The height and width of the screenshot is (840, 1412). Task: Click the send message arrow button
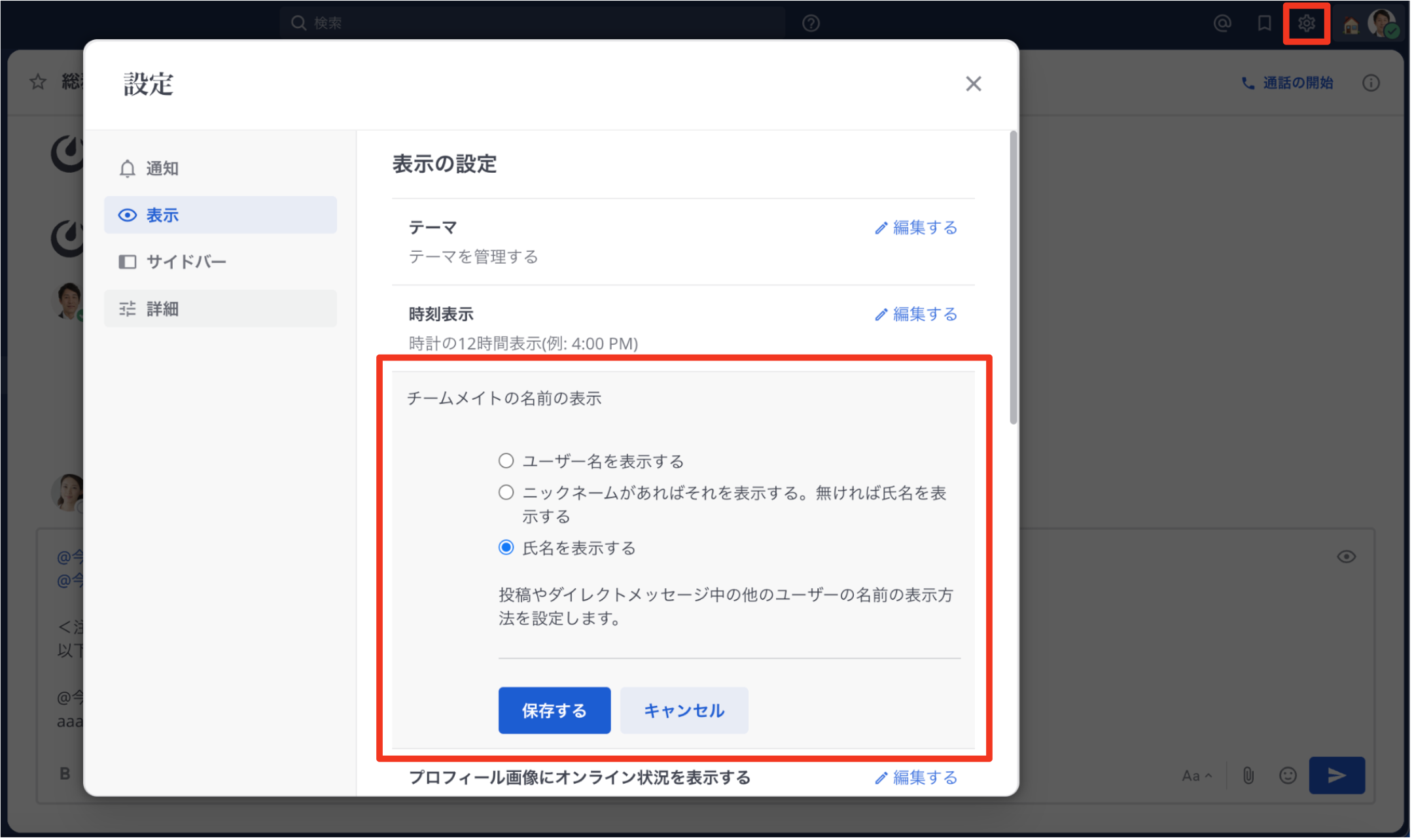tap(1336, 775)
